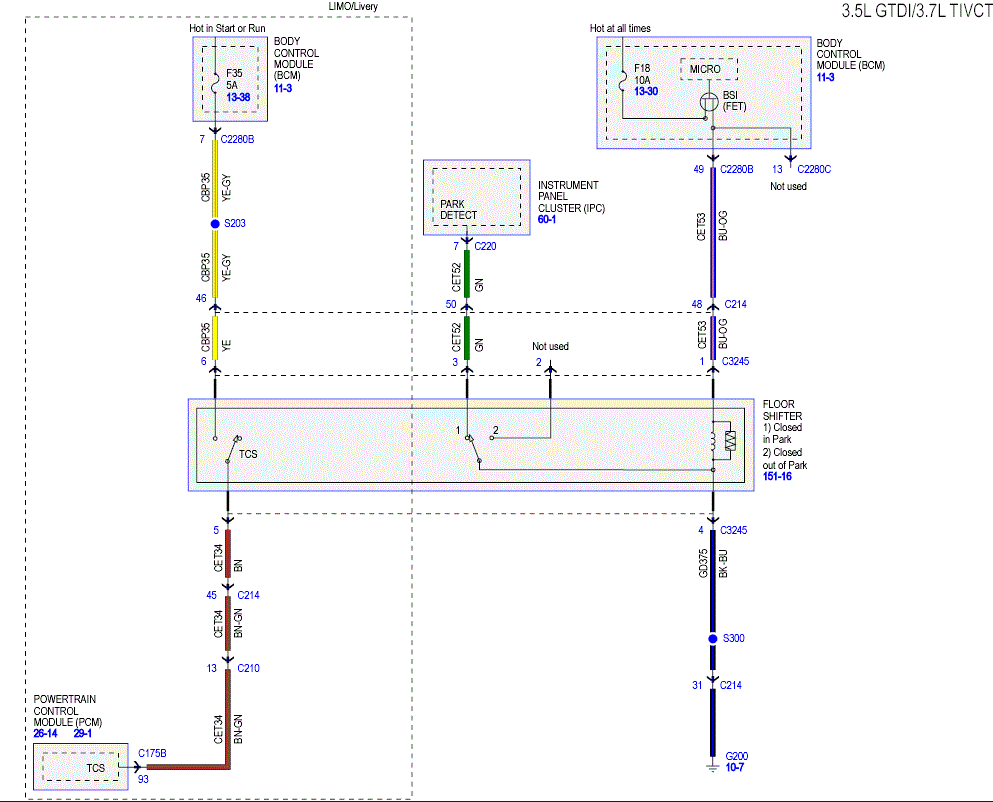Viewport: 993px width, 802px height.
Task: Click the 10-7 ground G200 link
Action: click(x=735, y=768)
